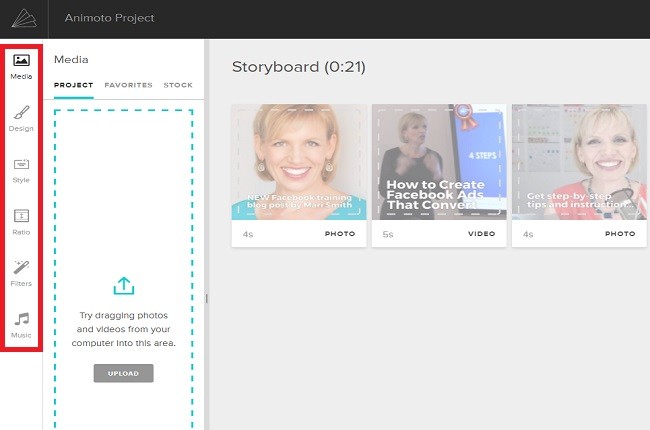Select the Ratio icon in sidebar
The width and height of the screenshot is (650, 430).
21,215
